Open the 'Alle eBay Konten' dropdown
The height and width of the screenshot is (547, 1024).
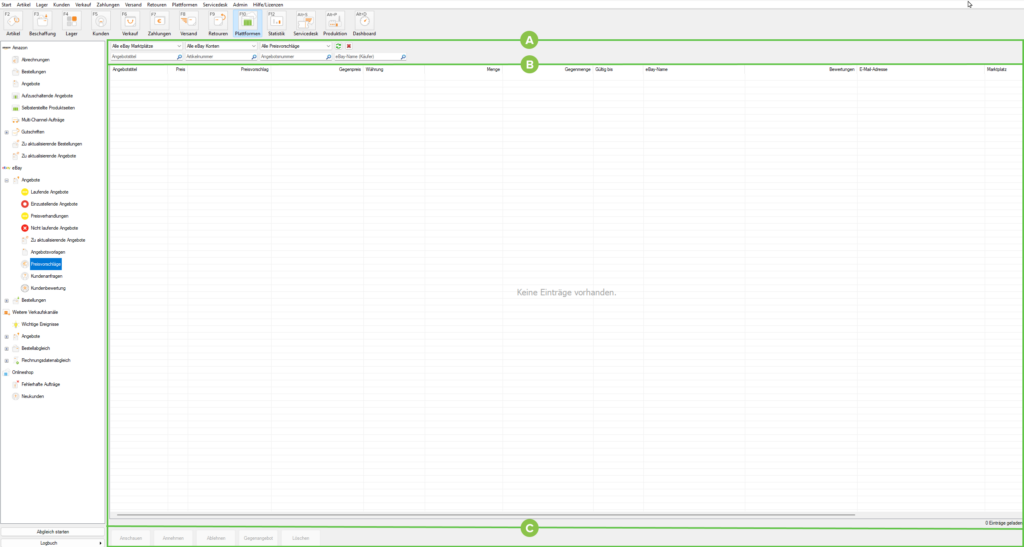[221, 46]
